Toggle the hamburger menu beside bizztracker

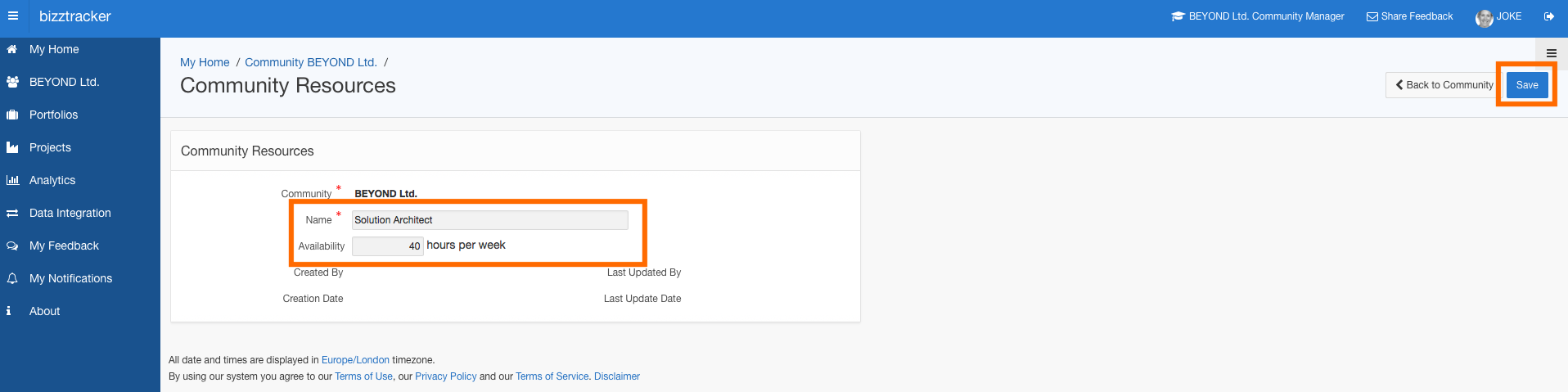13,16
